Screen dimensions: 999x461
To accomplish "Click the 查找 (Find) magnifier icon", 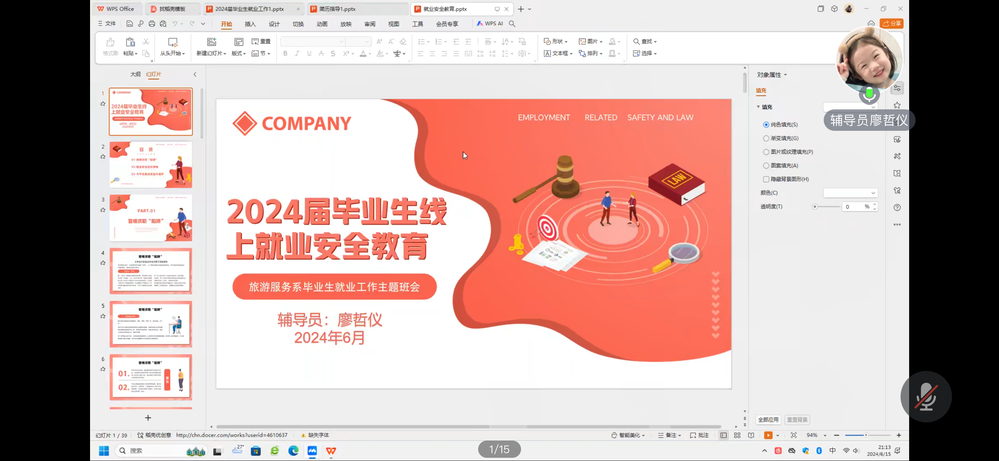I will [x=637, y=42].
